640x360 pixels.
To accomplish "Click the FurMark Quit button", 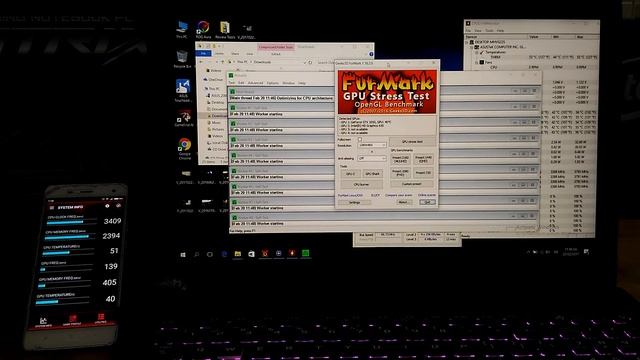I will tap(427, 202).
